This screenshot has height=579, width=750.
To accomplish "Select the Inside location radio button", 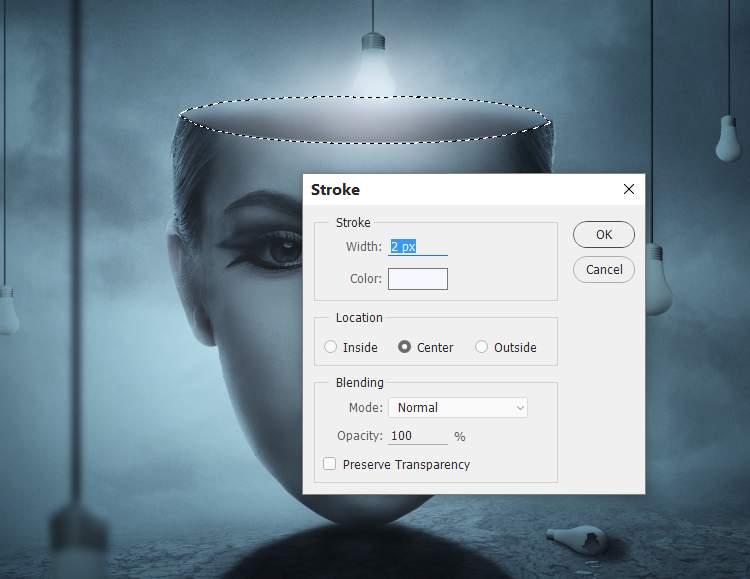I will click(x=331, y=346).
